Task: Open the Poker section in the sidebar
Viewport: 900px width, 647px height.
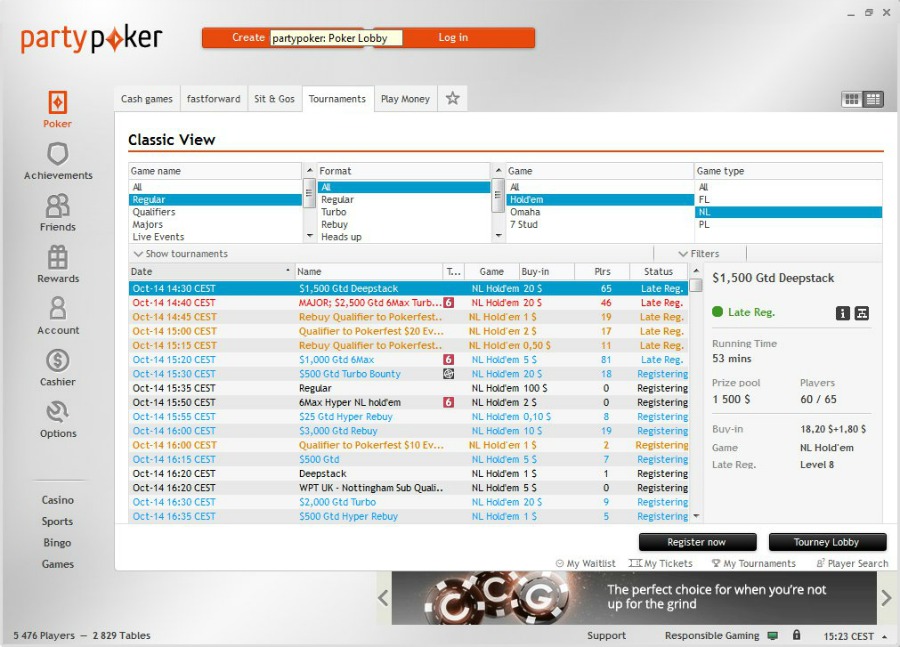Action: [57, 109]
